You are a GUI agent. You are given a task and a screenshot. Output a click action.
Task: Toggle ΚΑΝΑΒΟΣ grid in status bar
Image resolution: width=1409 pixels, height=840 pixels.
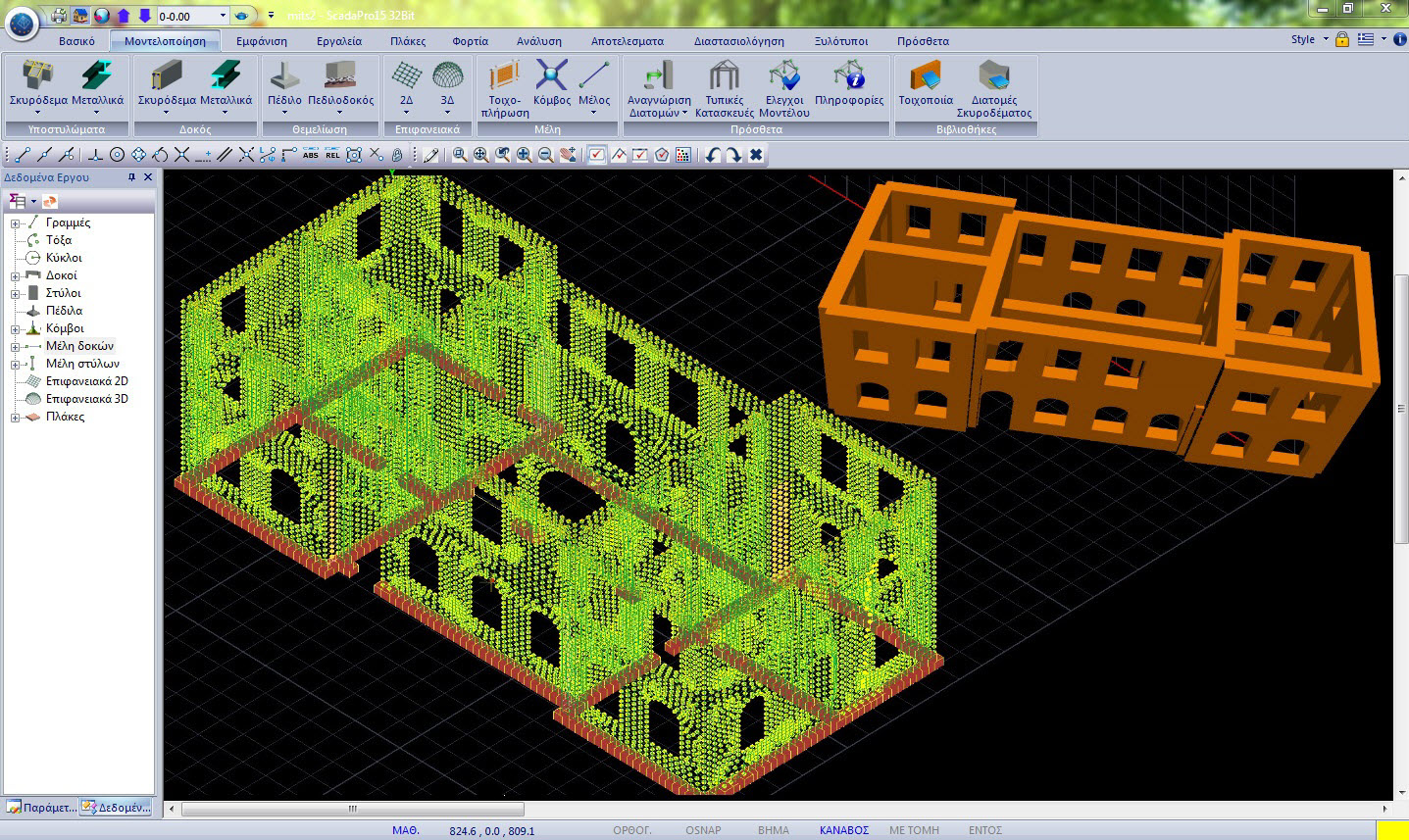click(x=844, y=830)
